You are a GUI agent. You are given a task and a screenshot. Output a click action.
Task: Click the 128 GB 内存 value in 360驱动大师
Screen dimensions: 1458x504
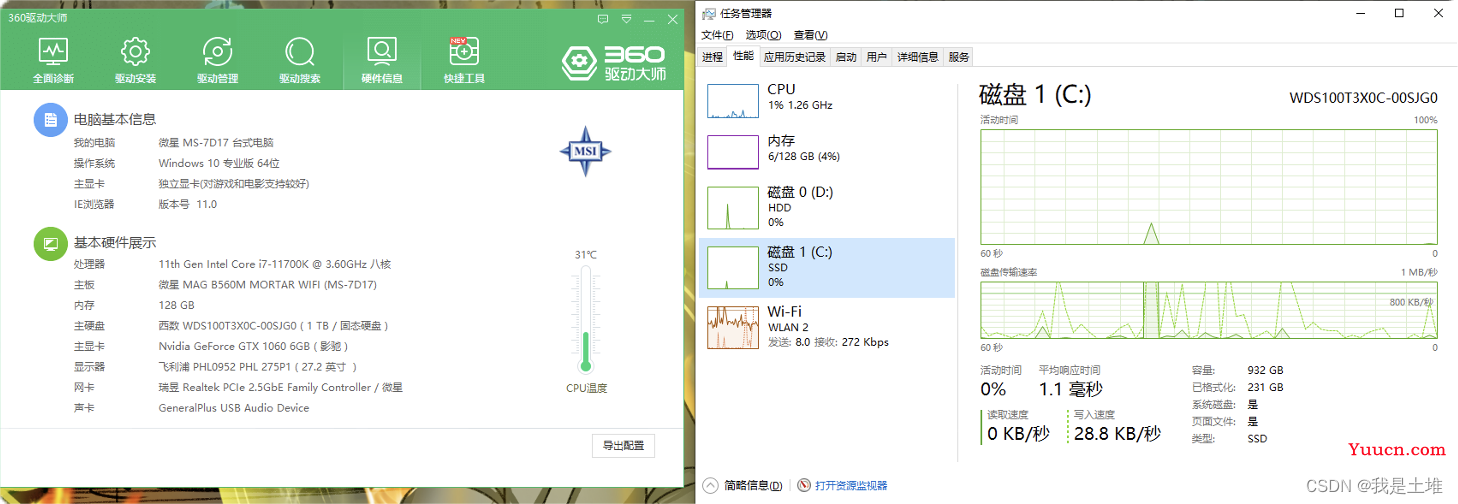176,305
